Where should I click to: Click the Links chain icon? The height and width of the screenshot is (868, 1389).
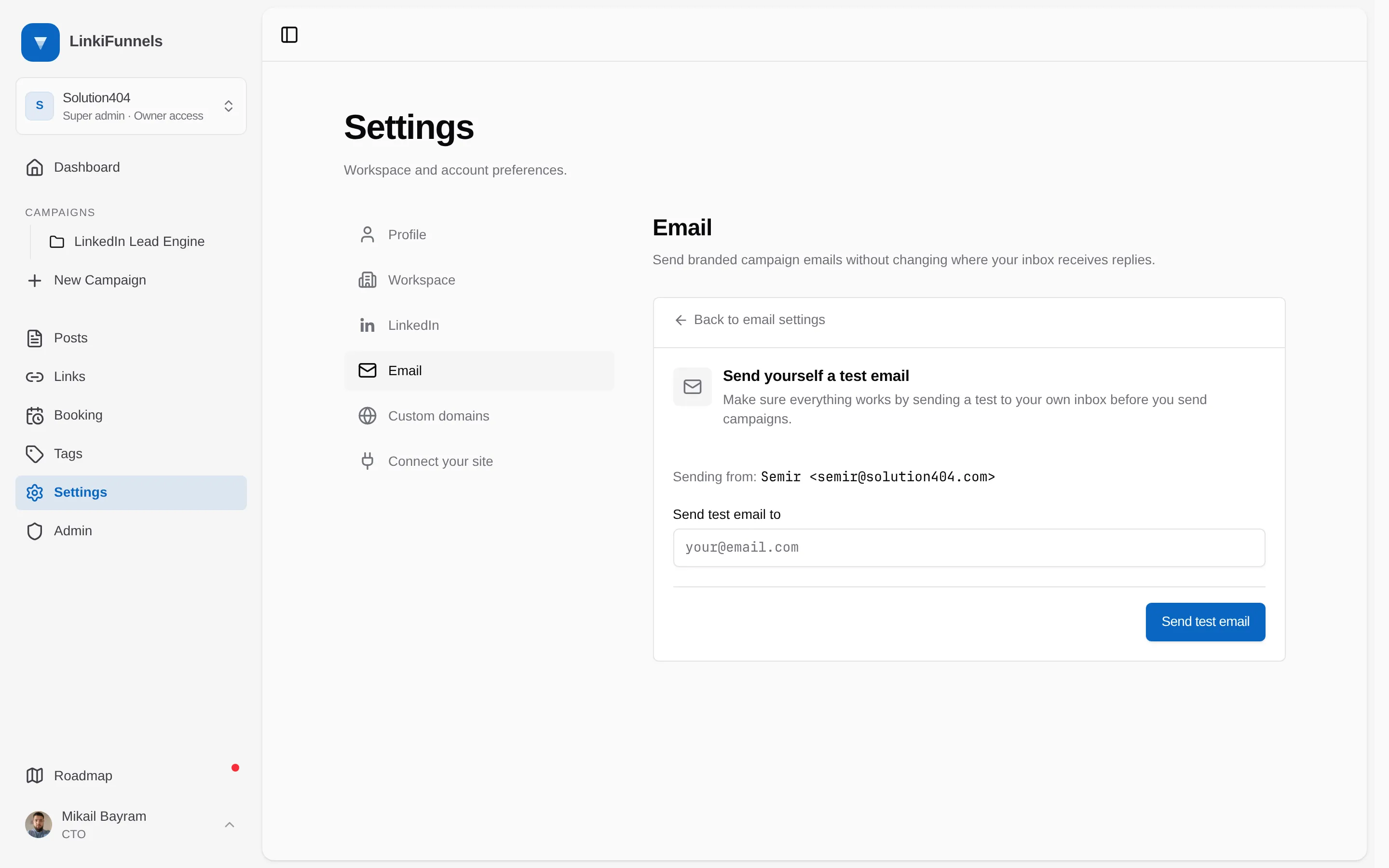coord(34,377)
